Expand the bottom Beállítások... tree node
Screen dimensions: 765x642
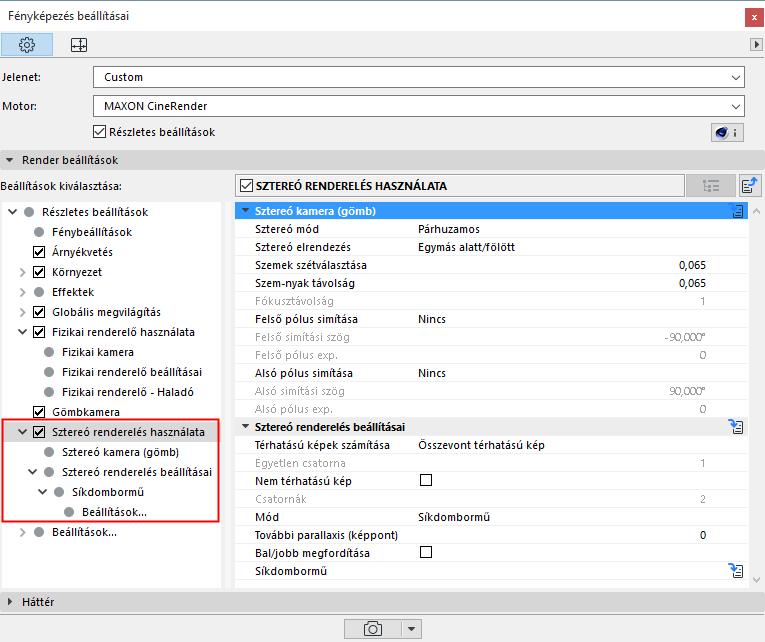click(22, 532)
